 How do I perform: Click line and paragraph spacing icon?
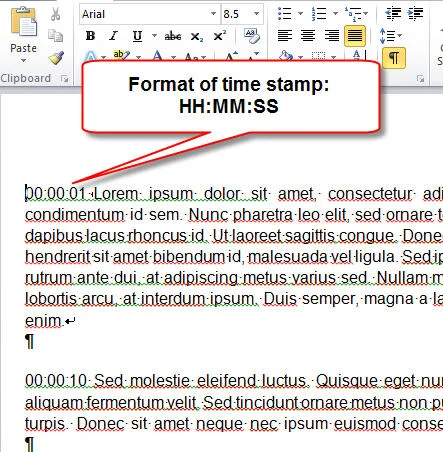point(387,36)
